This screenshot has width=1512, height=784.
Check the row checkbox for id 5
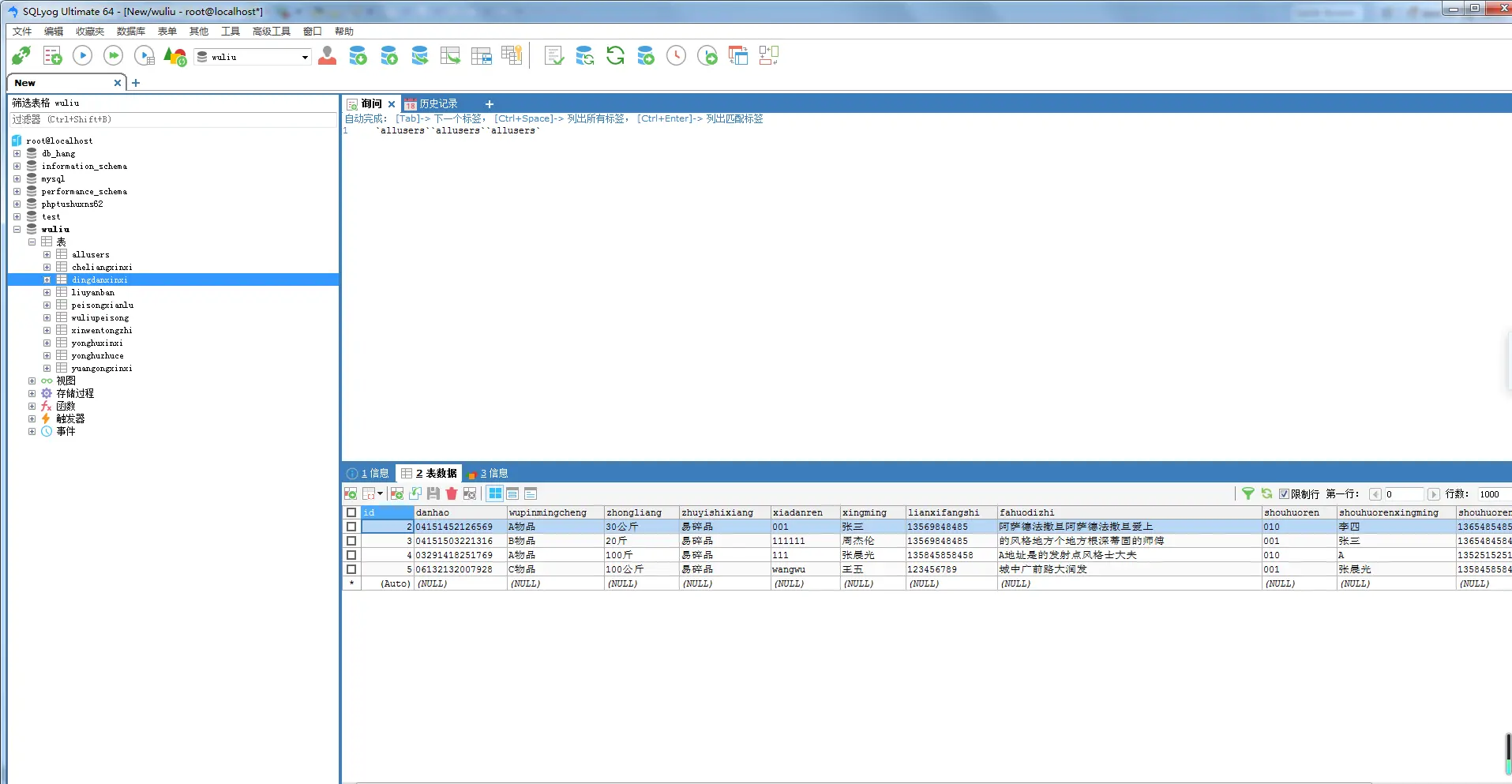[x=351, y=570]
